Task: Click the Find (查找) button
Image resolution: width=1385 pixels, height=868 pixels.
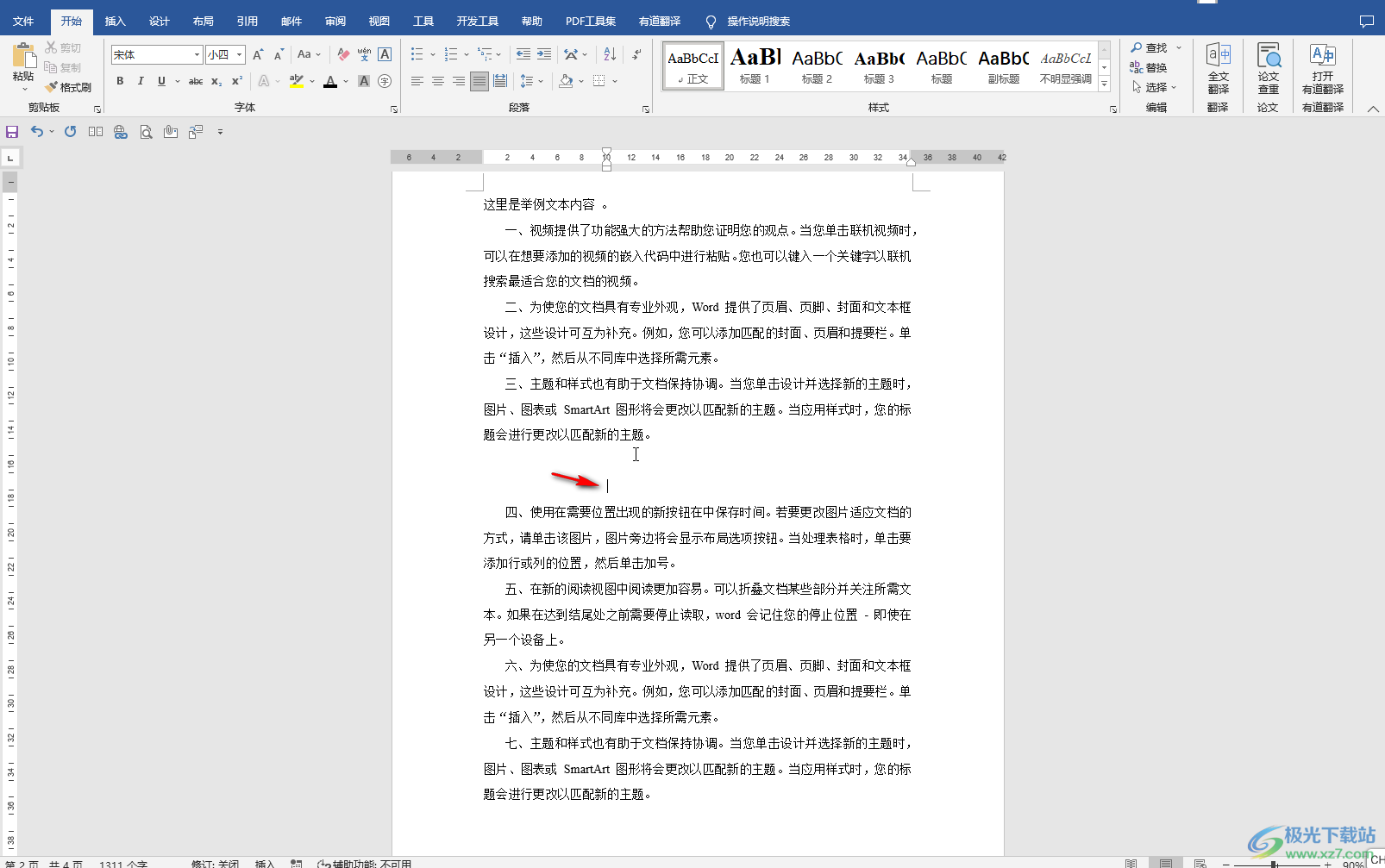Action: pos(1150,47)
